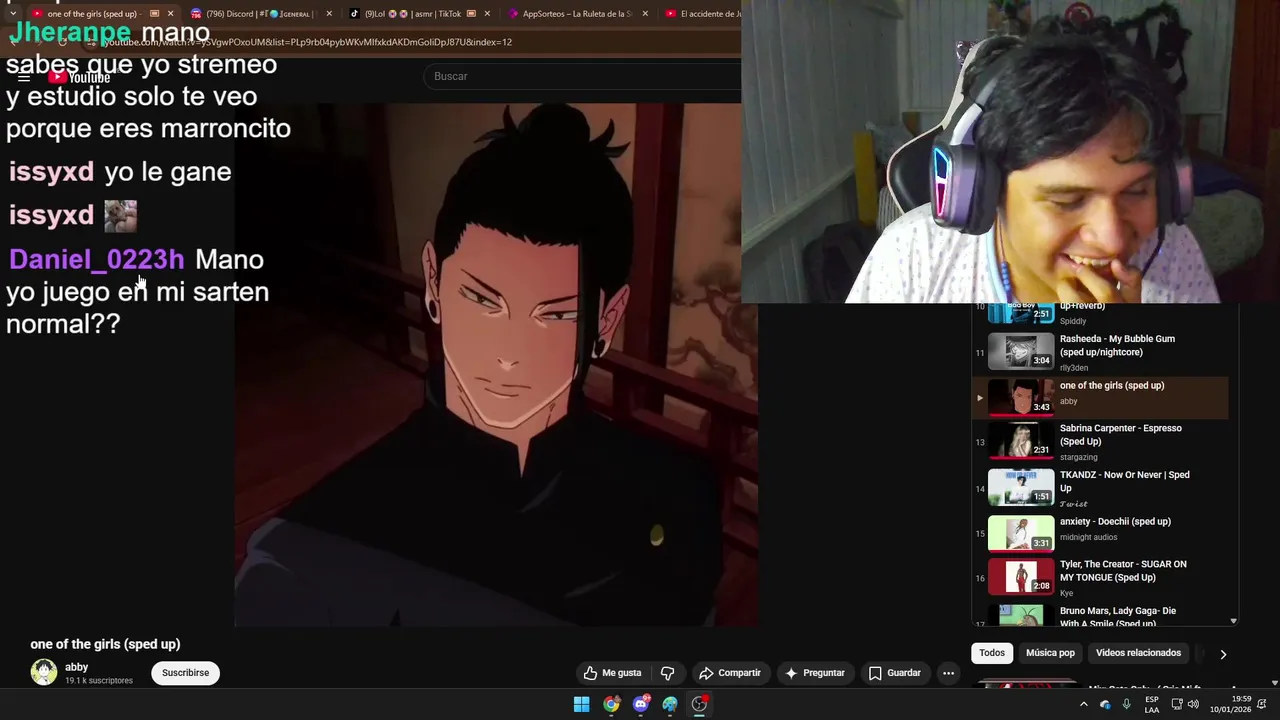Viewport: 1280px width, 720px height.
Task: Open the three-dot more actions menu
Action: coord(948,673)
